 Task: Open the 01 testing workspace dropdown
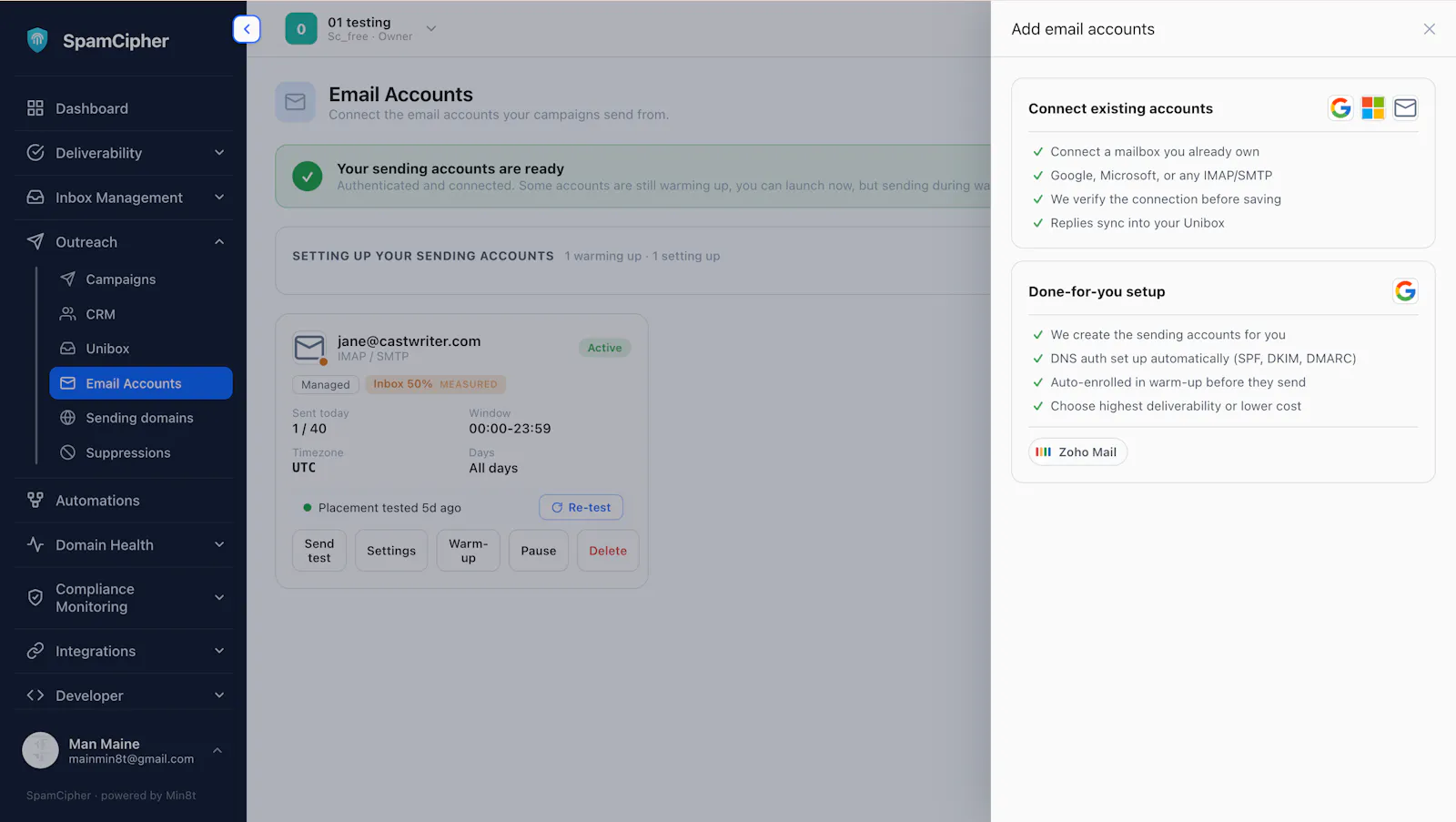tap(362, 29)
